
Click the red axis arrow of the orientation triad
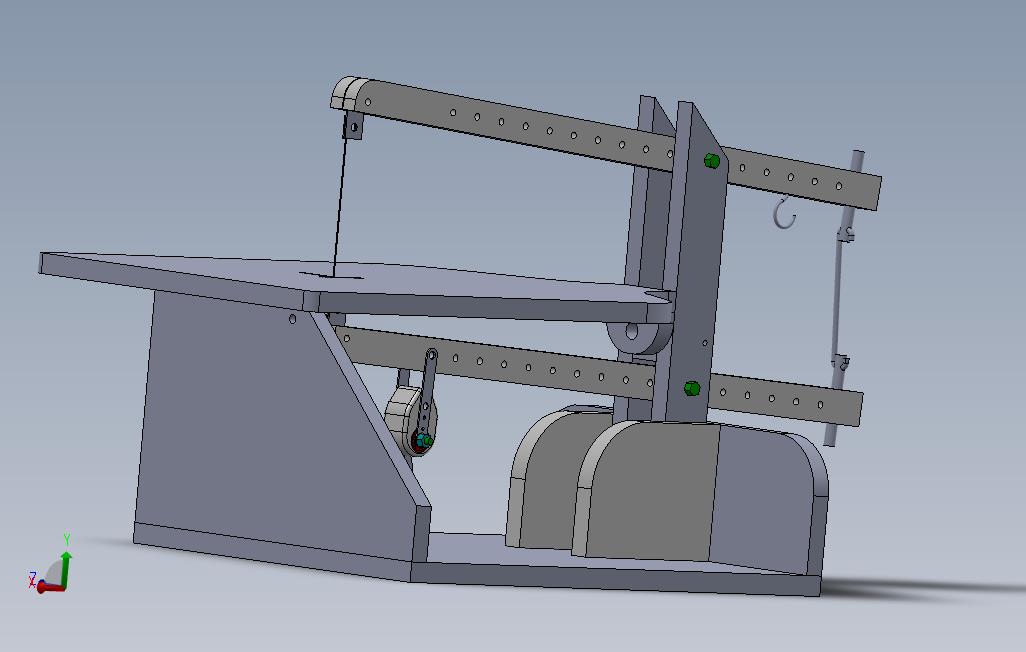(50, 588)
